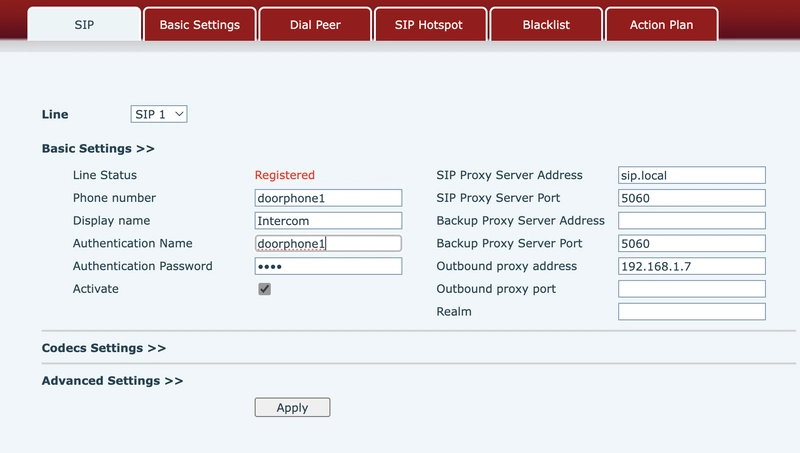Click the empty Backup Proxy Server Address field
800x453 pixels.
coord(692,221)
